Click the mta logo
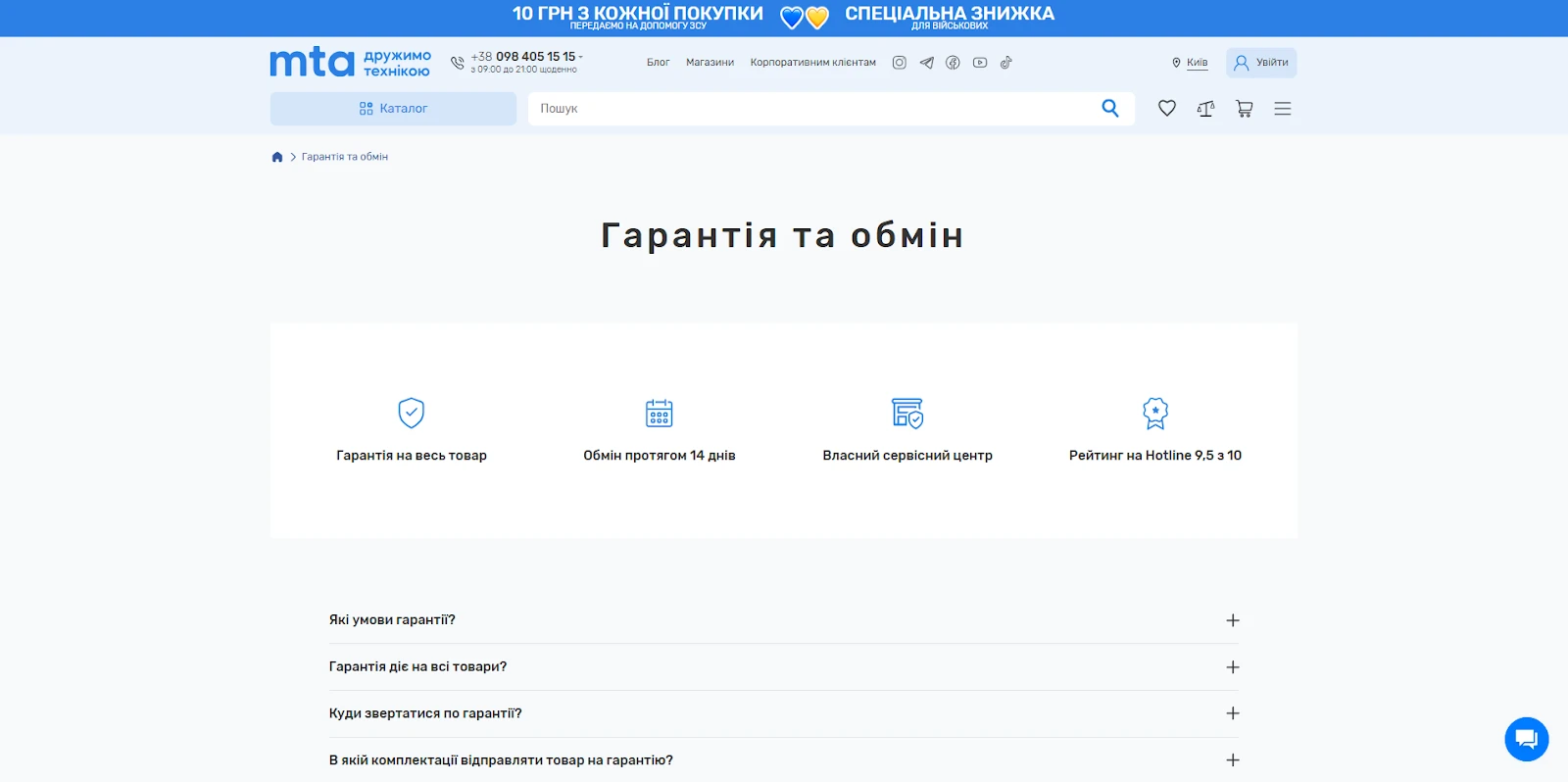The height and width of the screenshot is (782, 1568). coord(312,62)
